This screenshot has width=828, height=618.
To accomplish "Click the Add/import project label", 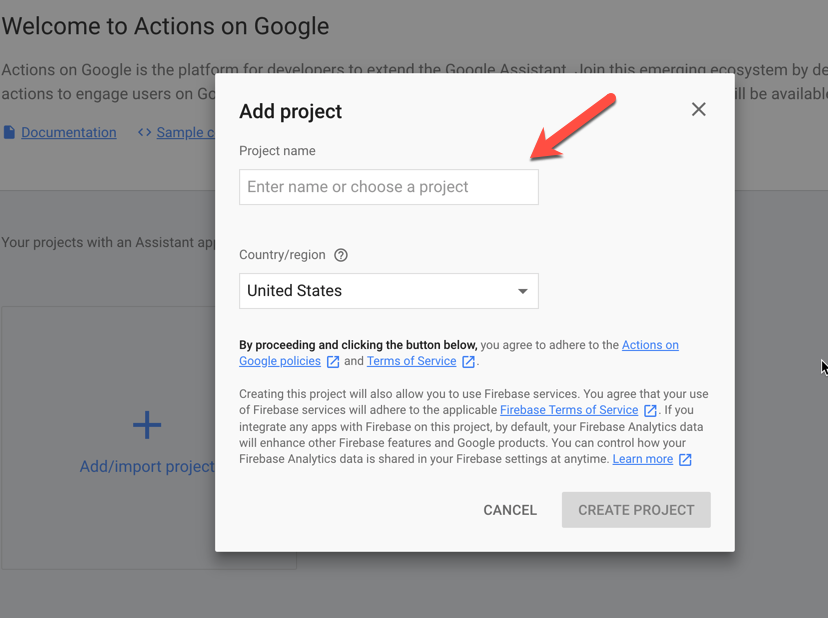I will click(x=147, y=466).
